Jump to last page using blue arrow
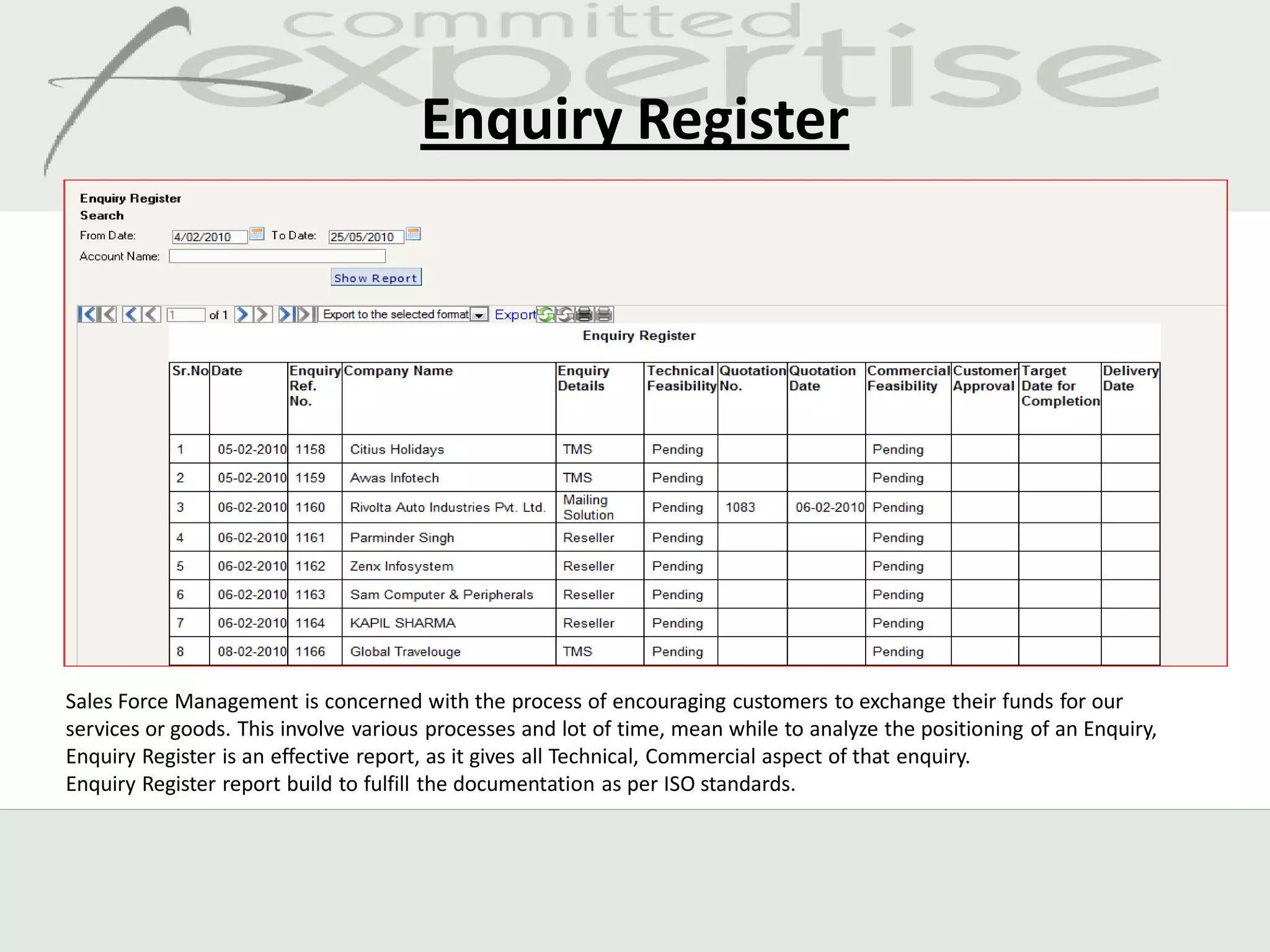Screen dimensions: 1270x952 (x=286, y=314)
